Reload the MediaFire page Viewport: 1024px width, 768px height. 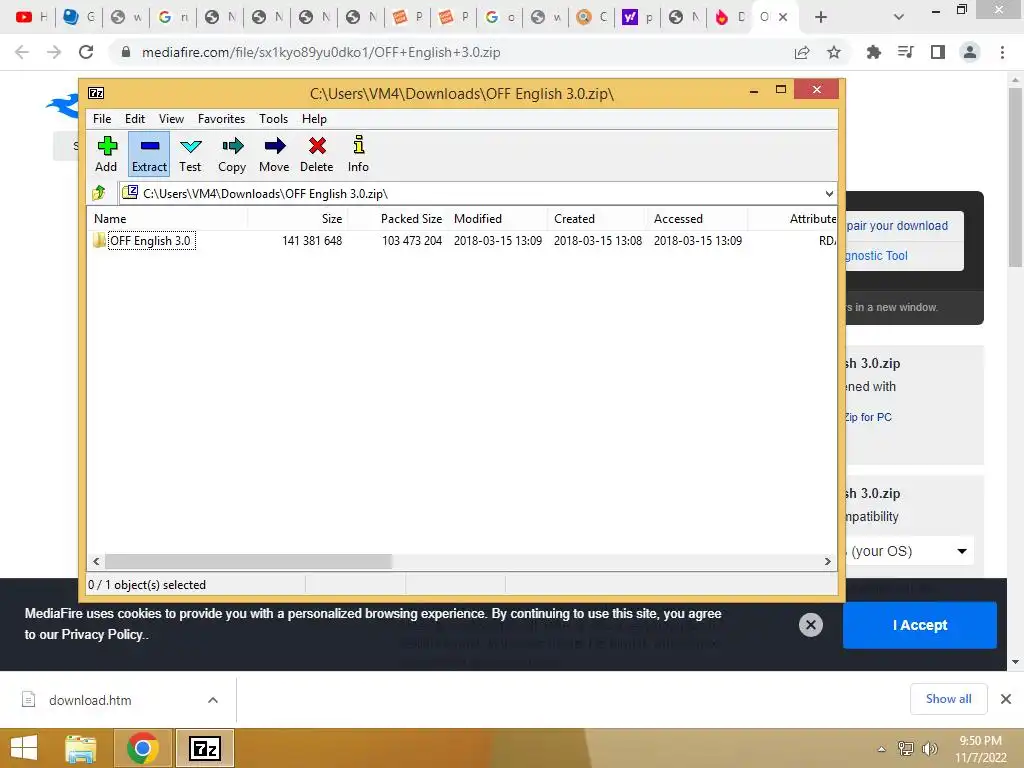coord(86,52)
